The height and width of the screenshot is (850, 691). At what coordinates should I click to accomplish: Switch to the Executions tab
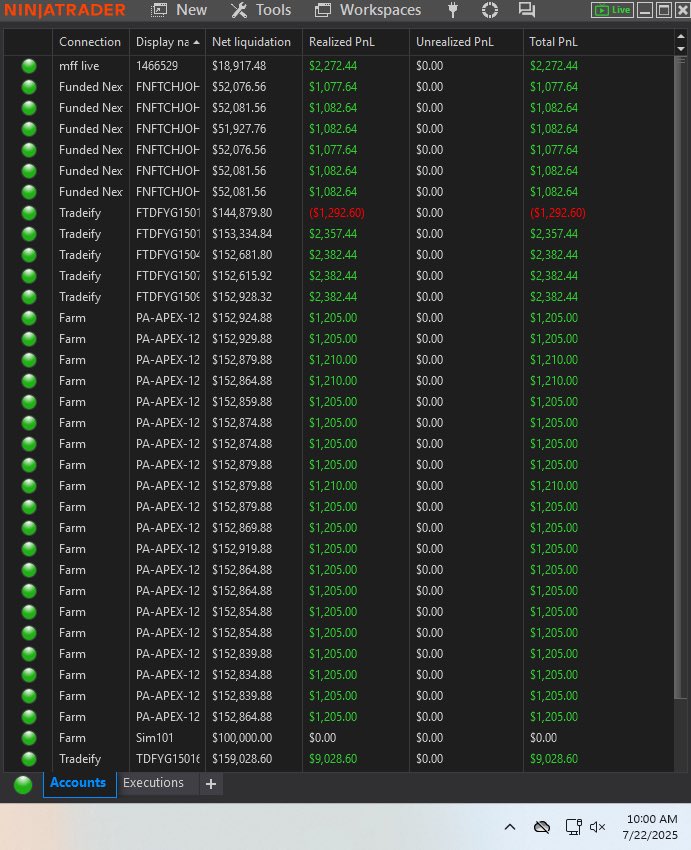tap(153, 783)
